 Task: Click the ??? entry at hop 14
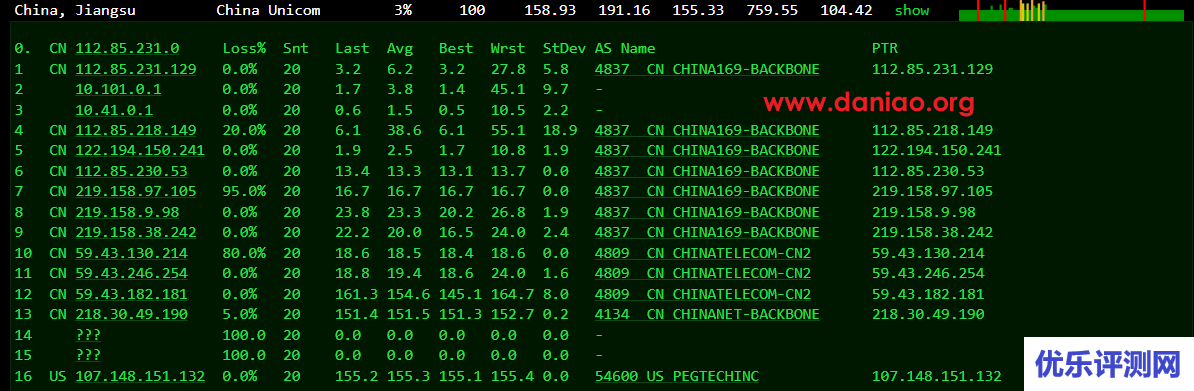pyautogui.click(x=88, y=335)
